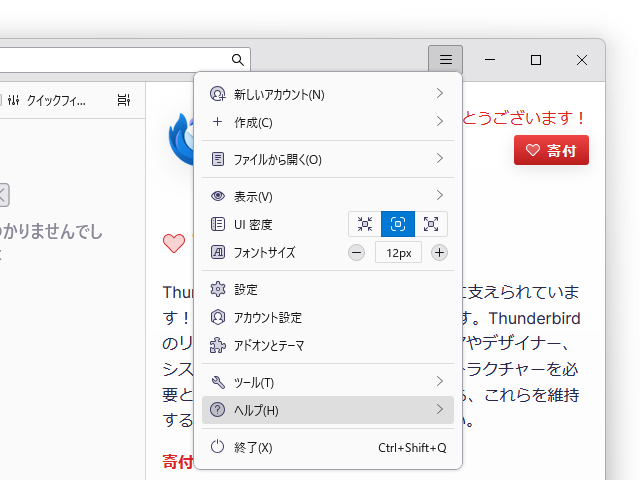
Task: Expand ファイルから開く submenu arrow
Action: pyautogui.click(x=440, y=158)
